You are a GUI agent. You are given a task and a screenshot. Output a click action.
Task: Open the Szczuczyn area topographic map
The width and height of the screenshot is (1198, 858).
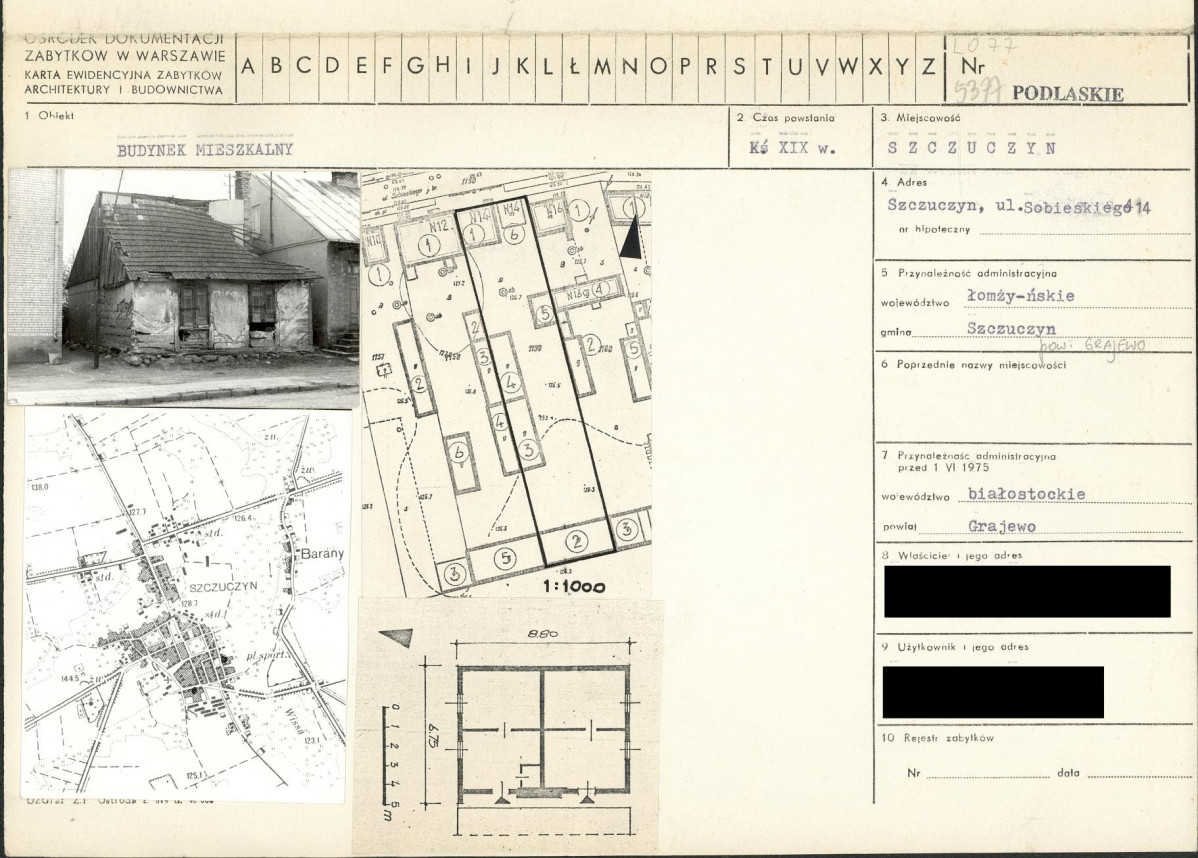click(x=185, y=604)
